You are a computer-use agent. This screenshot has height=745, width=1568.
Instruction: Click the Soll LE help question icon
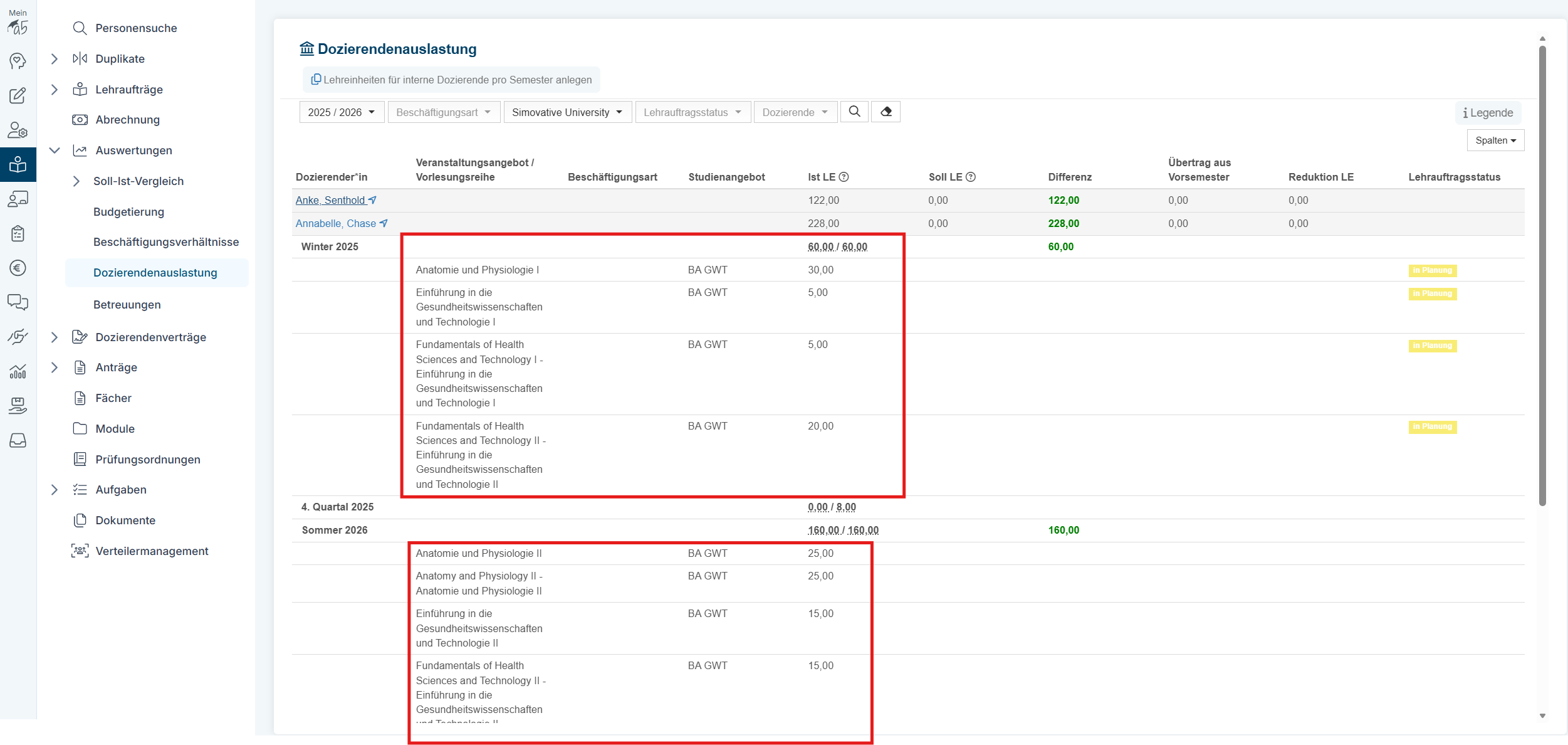coord(970,177)
